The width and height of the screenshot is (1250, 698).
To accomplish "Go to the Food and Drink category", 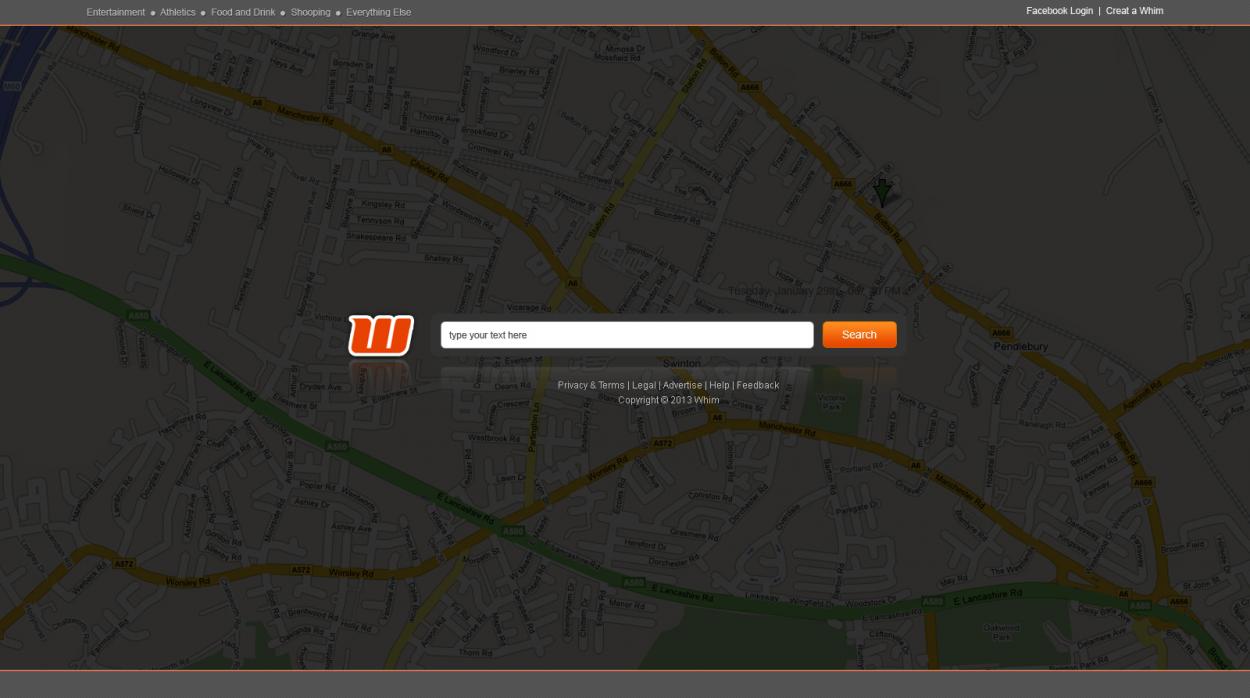I will coord(243,12).
